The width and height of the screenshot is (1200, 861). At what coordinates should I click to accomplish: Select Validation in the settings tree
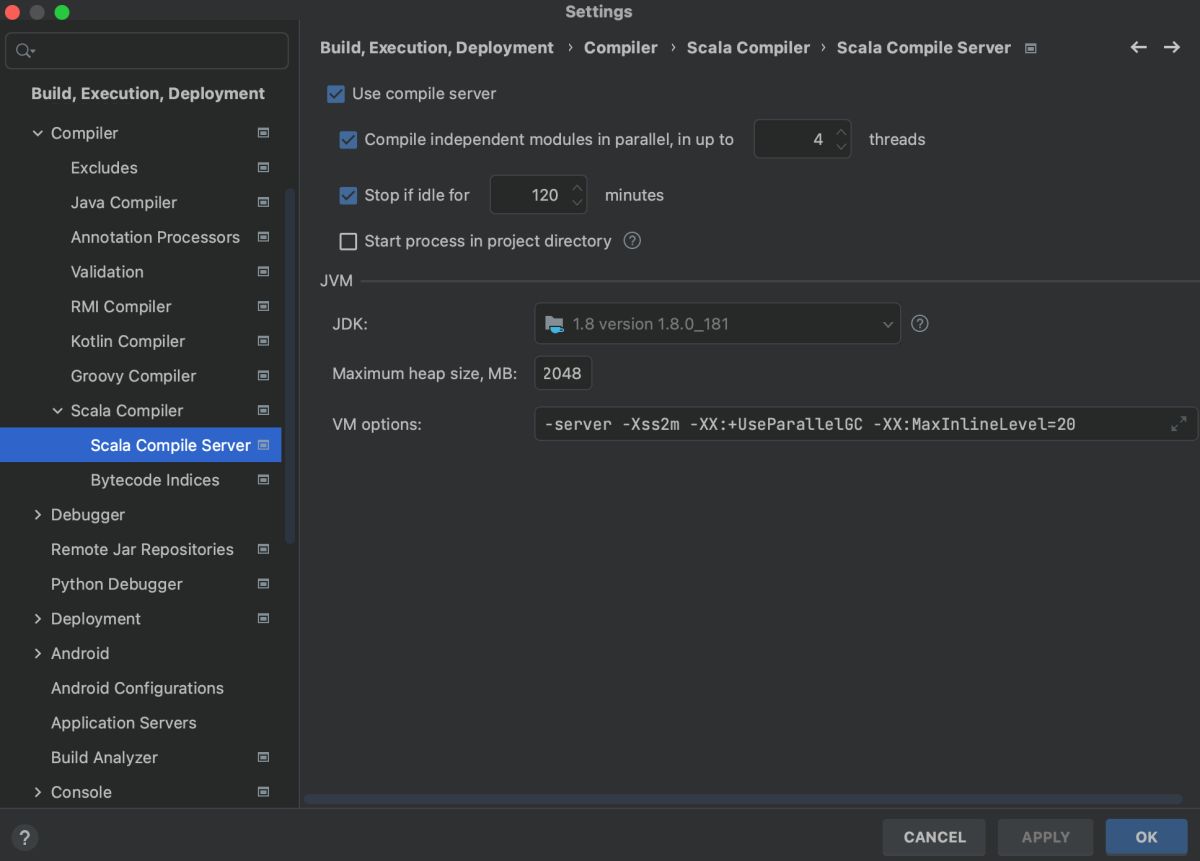pos(107,272)
